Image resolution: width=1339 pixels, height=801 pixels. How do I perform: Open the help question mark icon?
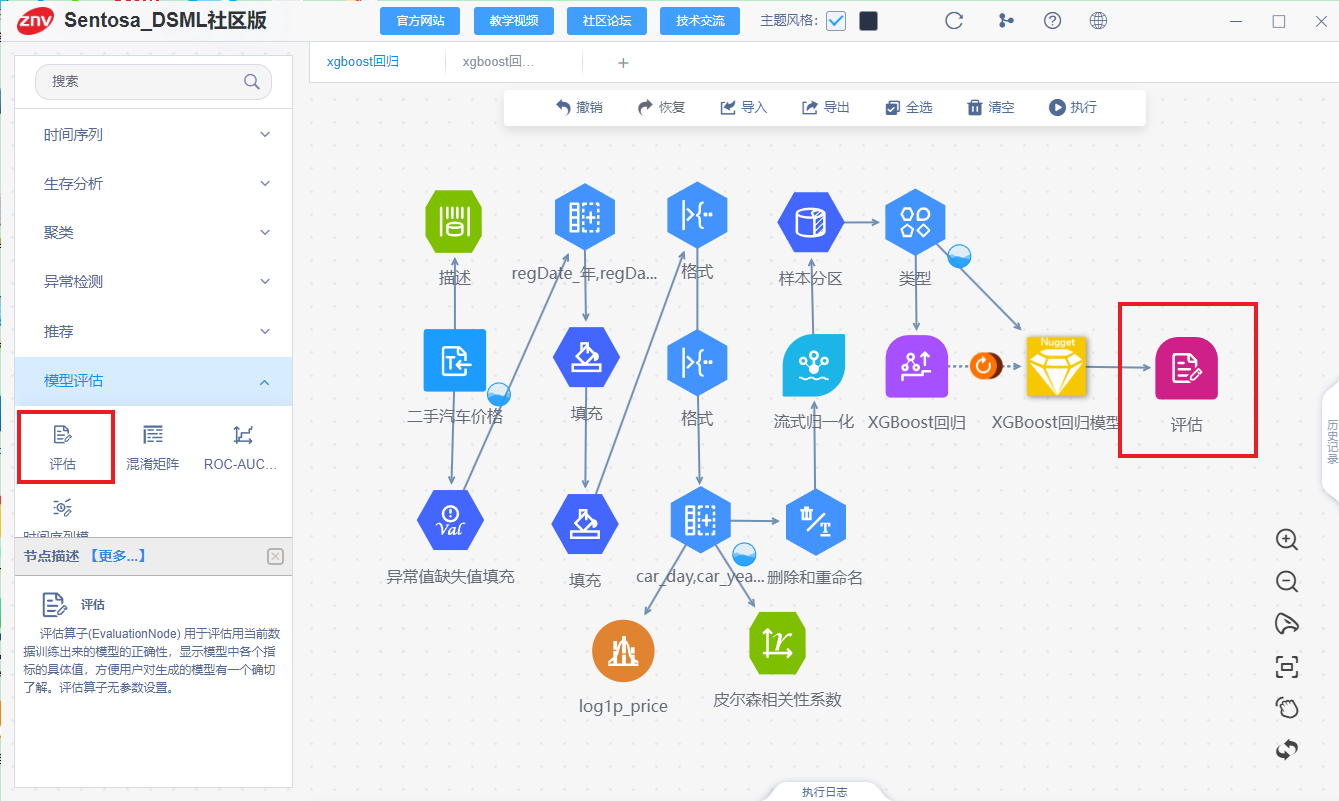coord(1052,21)
